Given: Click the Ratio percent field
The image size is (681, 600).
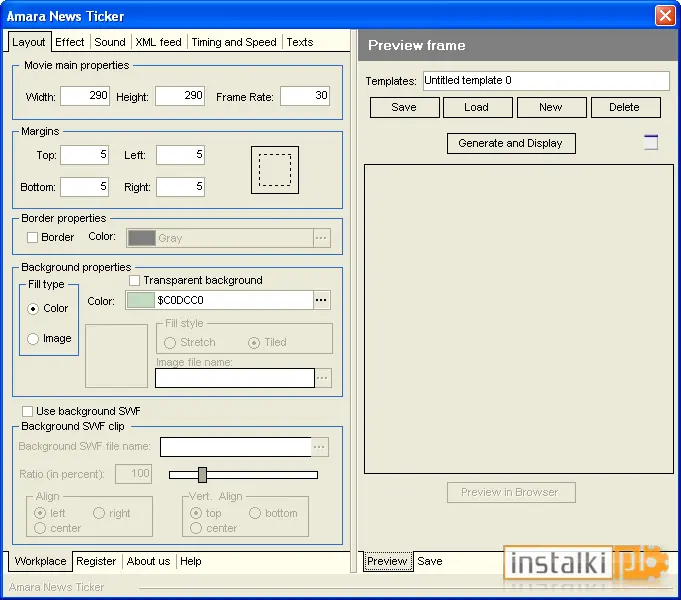Looking at the screenshot, I should [134, 474].
